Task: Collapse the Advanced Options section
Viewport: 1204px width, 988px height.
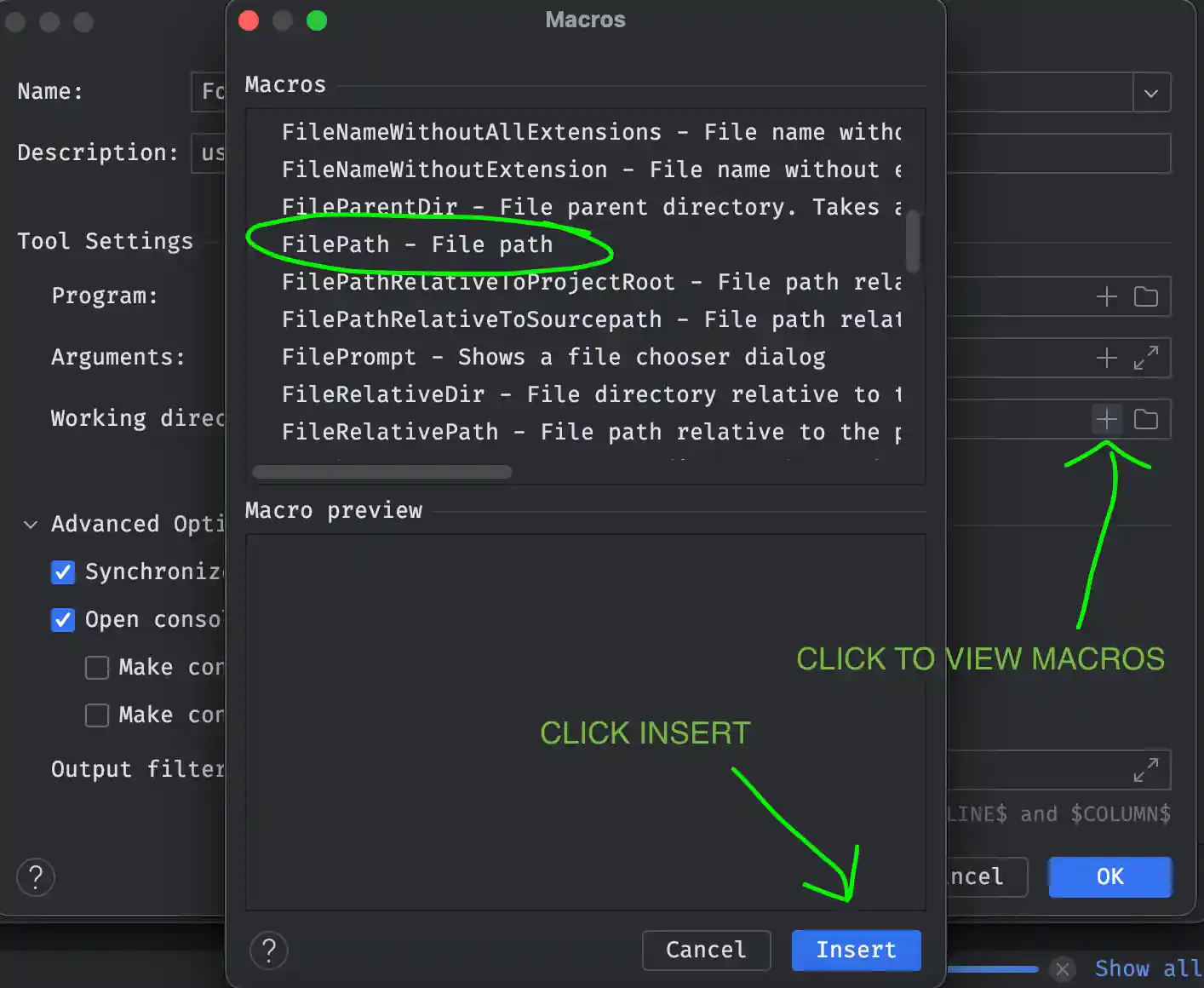Action: (x=31, y=525)
